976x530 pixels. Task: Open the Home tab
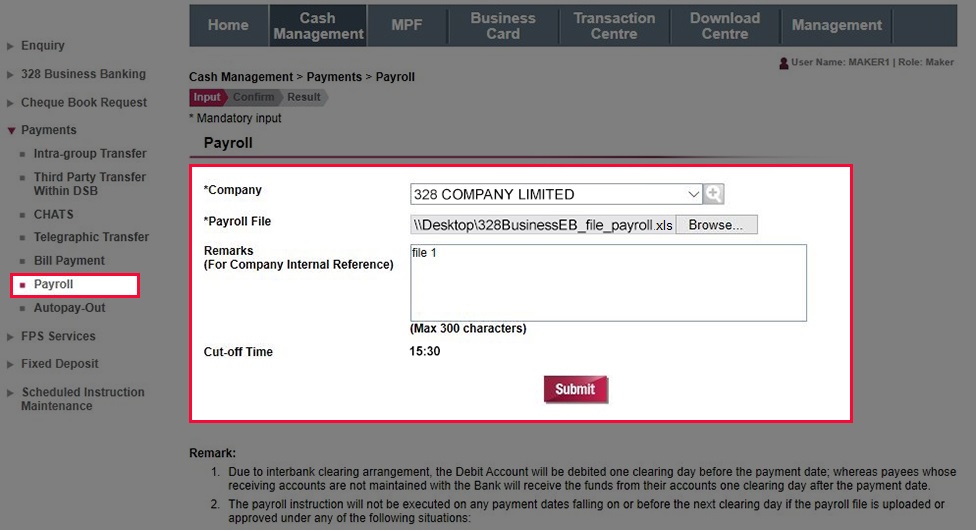pos(228,26)
